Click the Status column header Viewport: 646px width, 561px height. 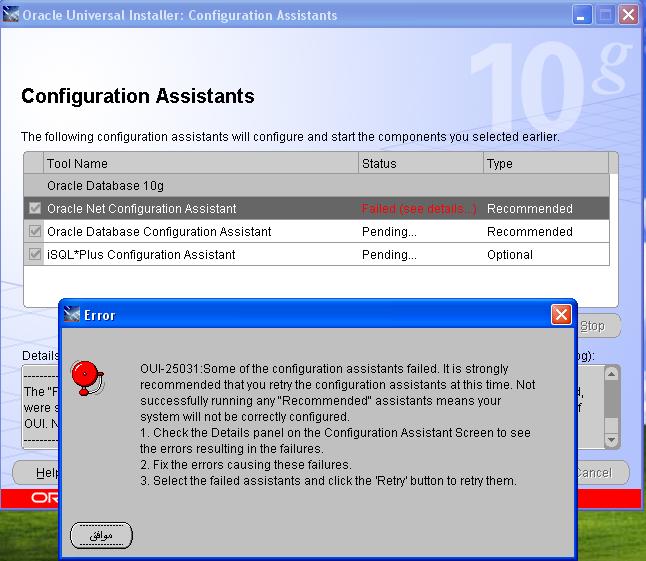tap(420, 163)
